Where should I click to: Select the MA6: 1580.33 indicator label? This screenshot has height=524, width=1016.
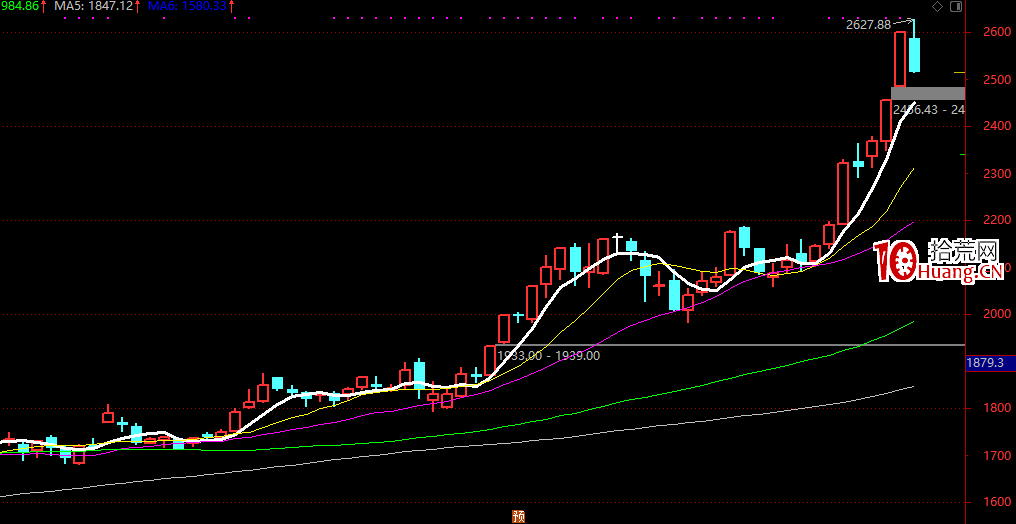point(187,6)
